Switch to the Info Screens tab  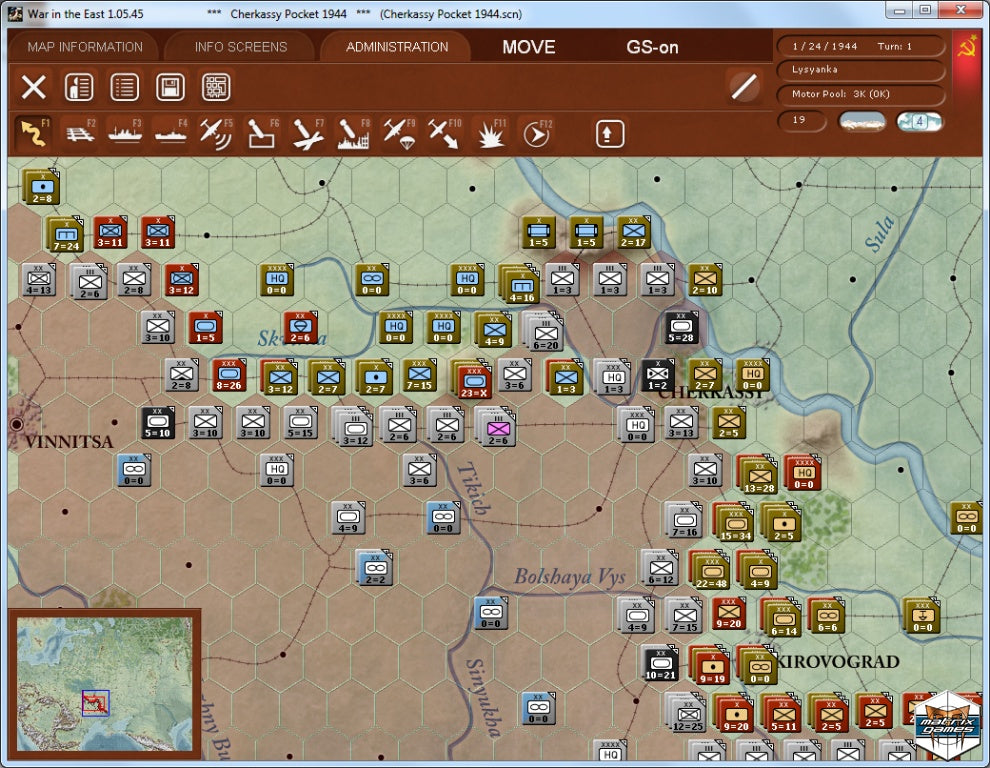(x=241, y=47)
